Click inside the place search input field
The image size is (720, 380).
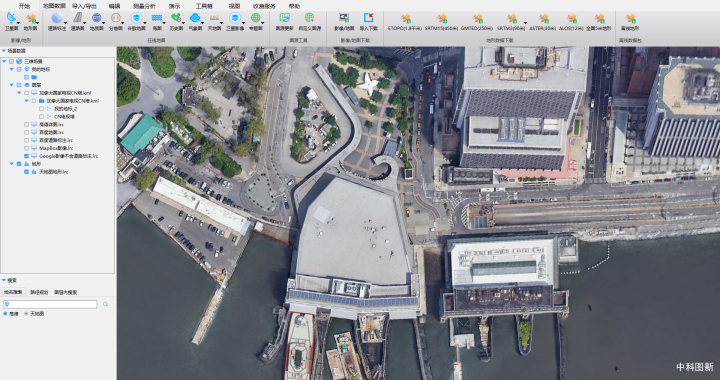pyautogui.click(x=50, y=304)
